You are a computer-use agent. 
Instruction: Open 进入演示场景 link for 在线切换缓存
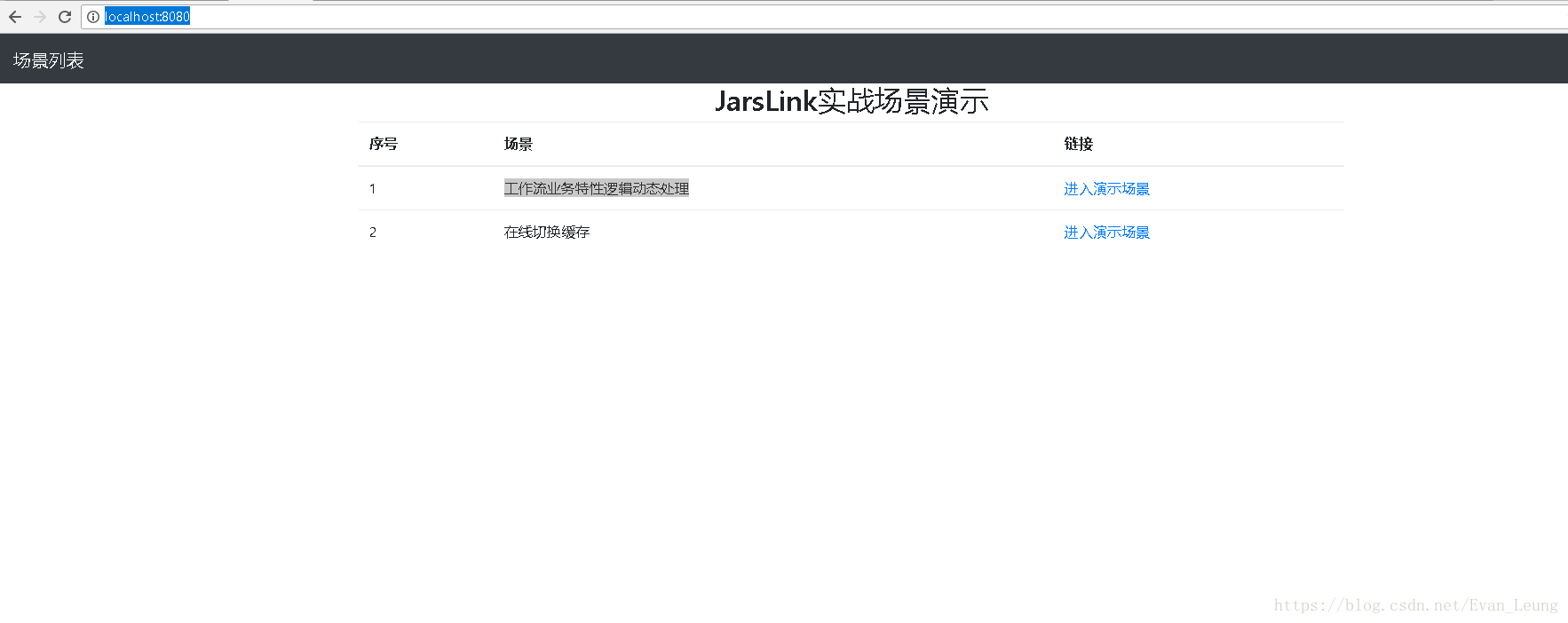[x=1106, y=233]
